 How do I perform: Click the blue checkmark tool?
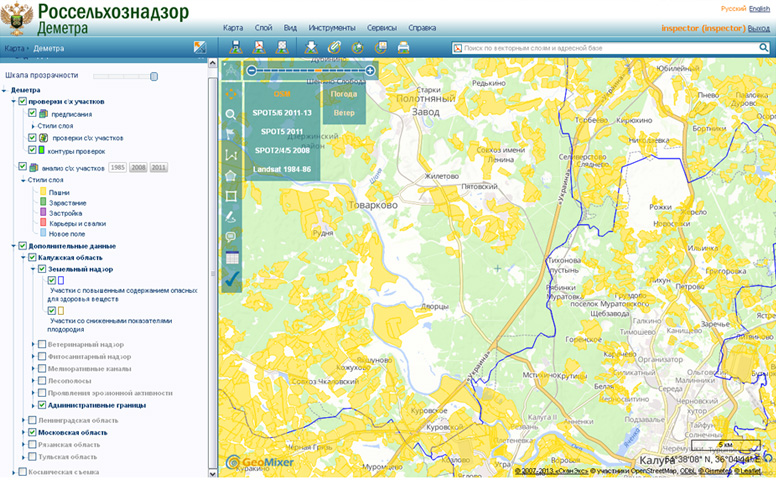tap(232, 279)
